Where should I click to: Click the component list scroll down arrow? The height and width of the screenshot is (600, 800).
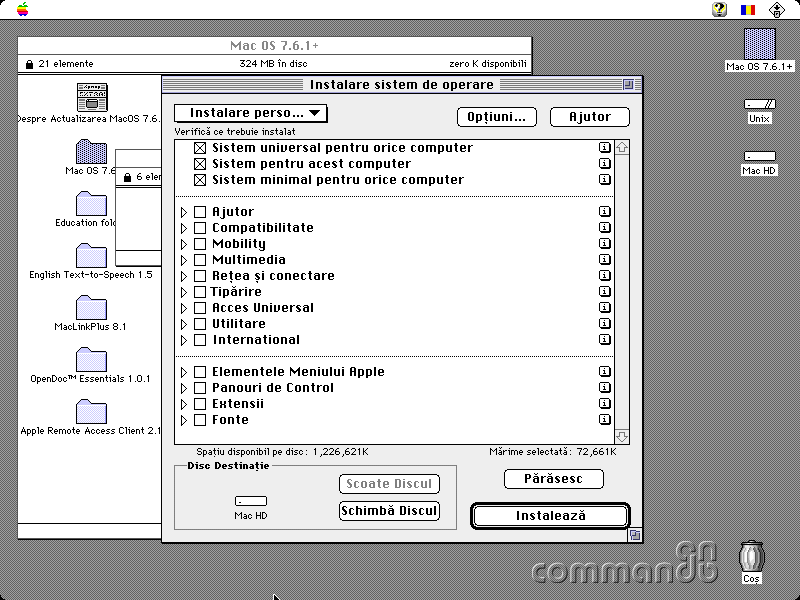pos(622,437)
